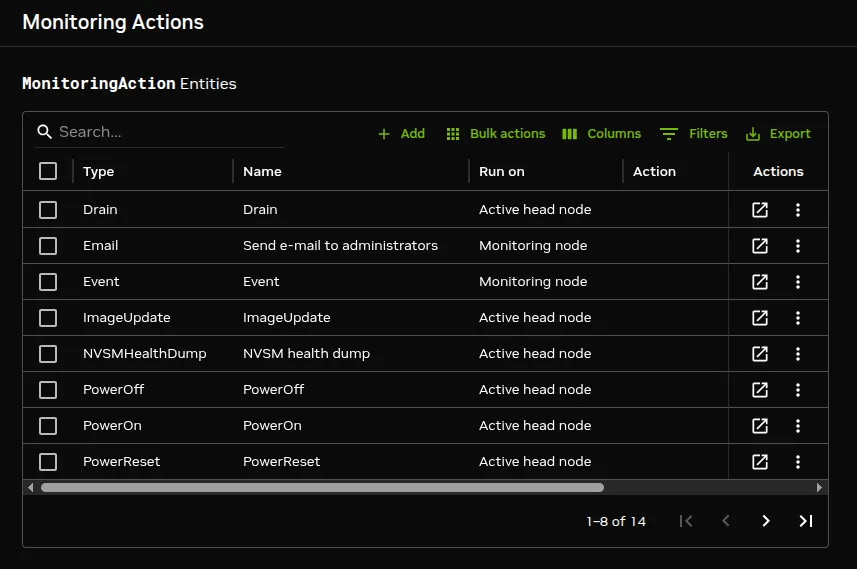Open the edit icon for Drain row
This screenshot has width=857, height=569.
[x=760, y=210]
